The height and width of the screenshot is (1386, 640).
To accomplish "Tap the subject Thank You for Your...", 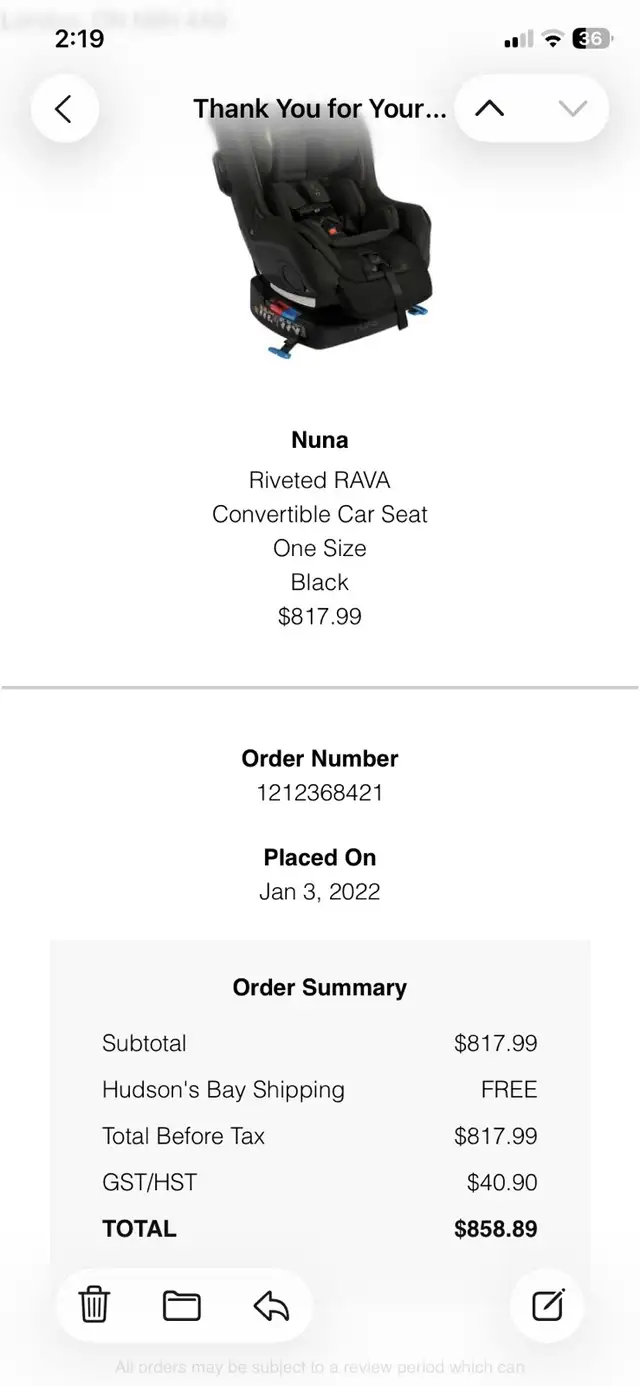I will 320,108.
